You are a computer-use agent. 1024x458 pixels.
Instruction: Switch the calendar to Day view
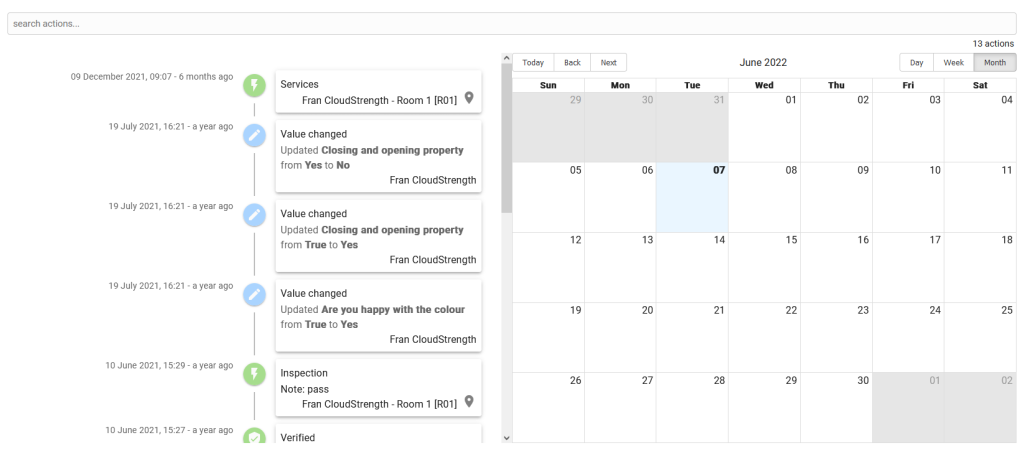[917, 63]
